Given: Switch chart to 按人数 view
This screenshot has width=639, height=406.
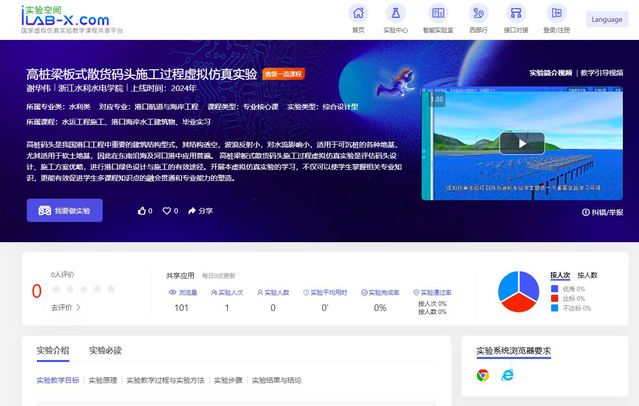Looking at the screenshot, I should click(587, 275).
